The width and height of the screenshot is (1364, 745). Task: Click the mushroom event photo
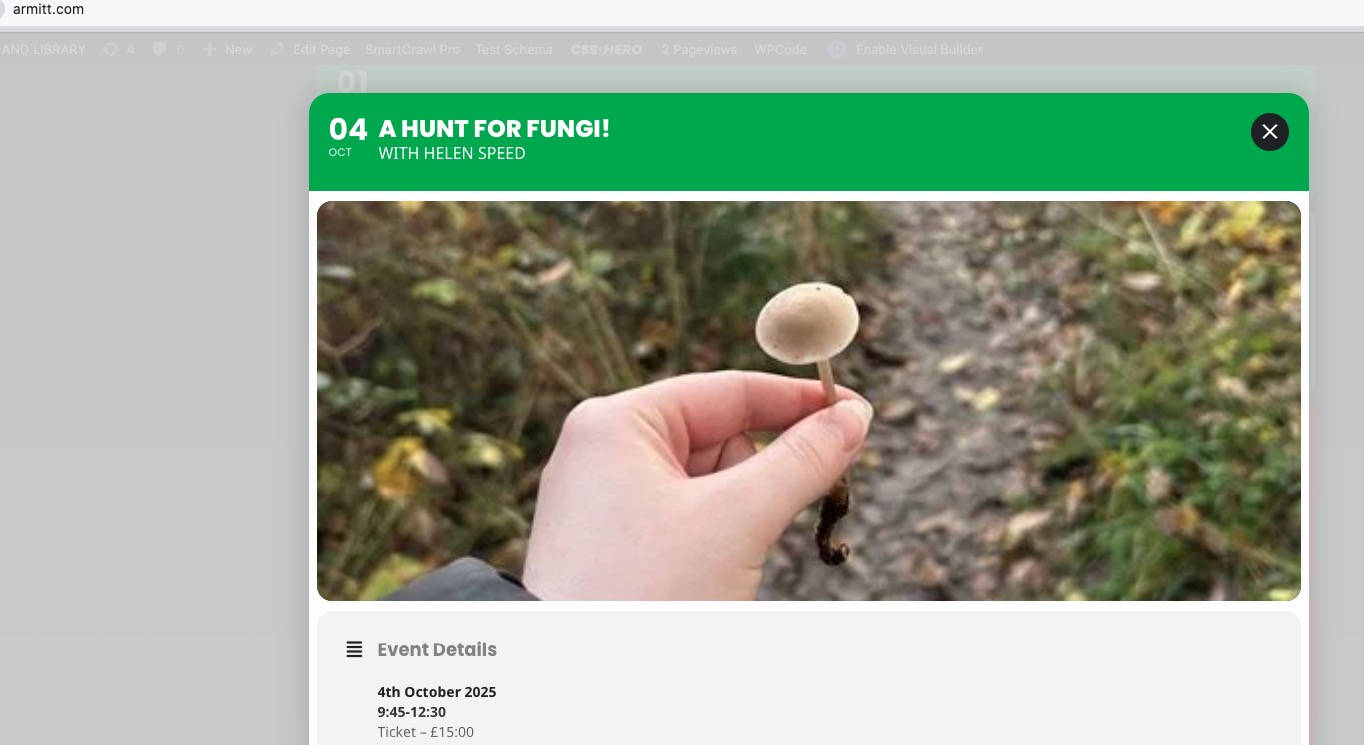[809, 401]
